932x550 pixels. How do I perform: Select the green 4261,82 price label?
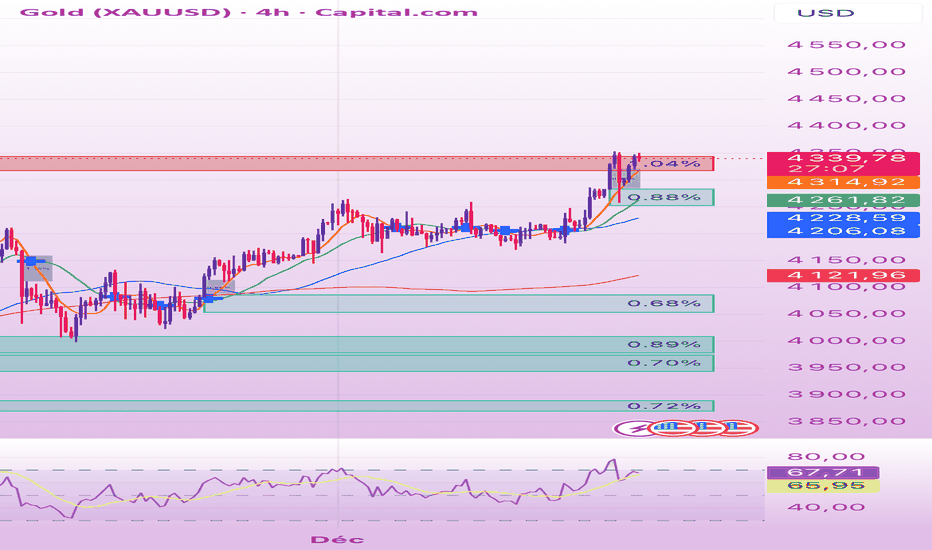click(x=843, y=200)
